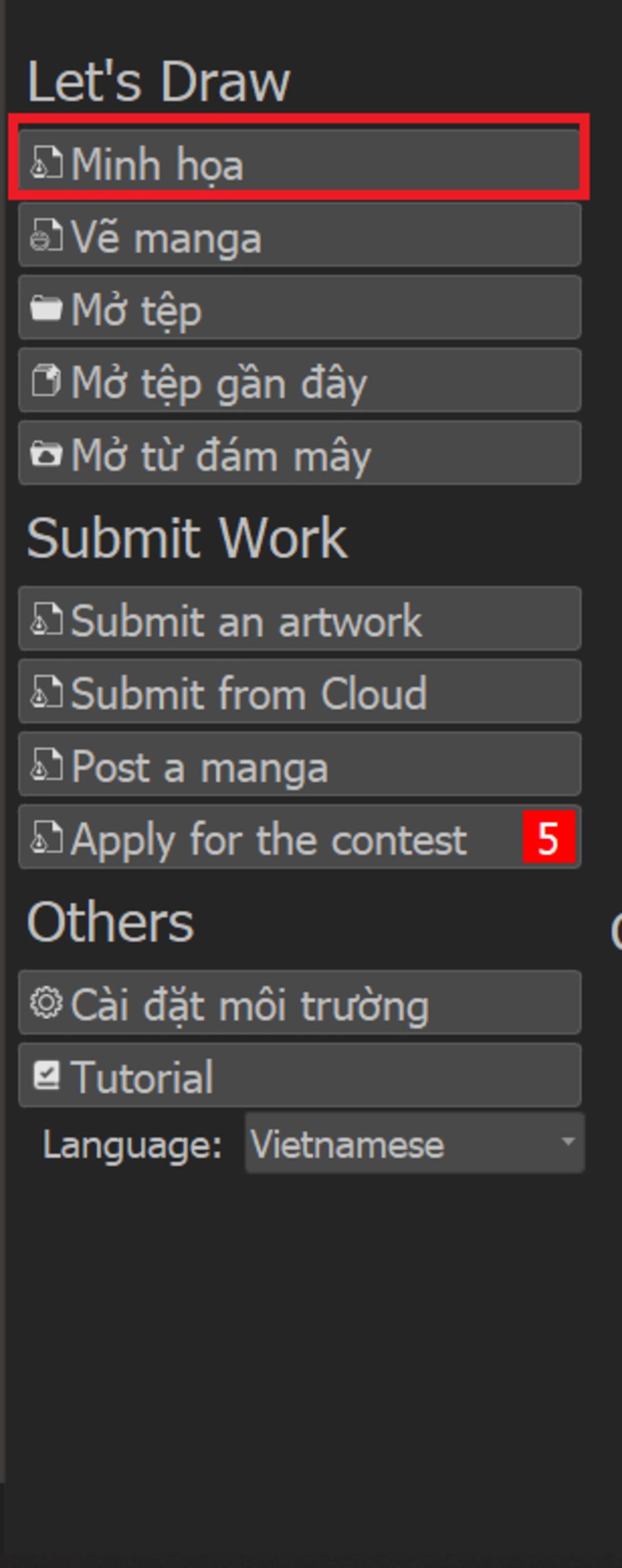Open the Language combo box showing Vietnamese

pos(414,1143)
